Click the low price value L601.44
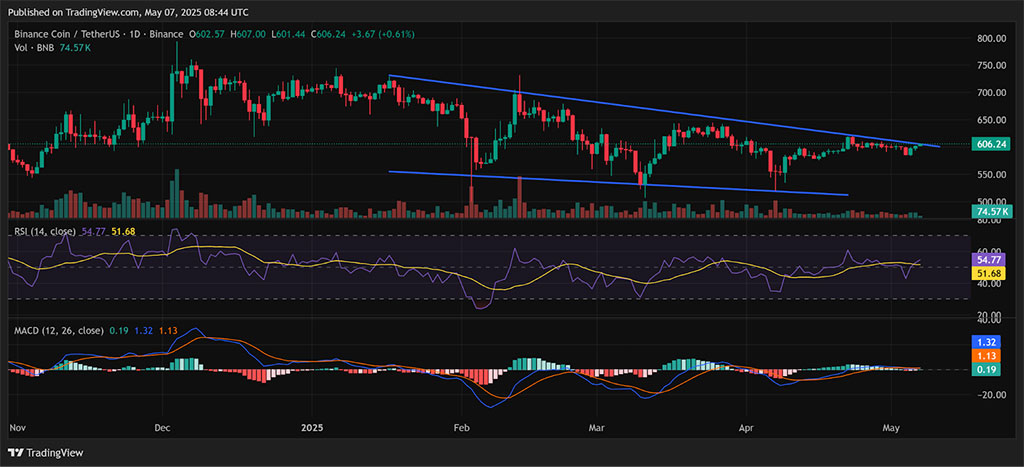 coord(287,33)
